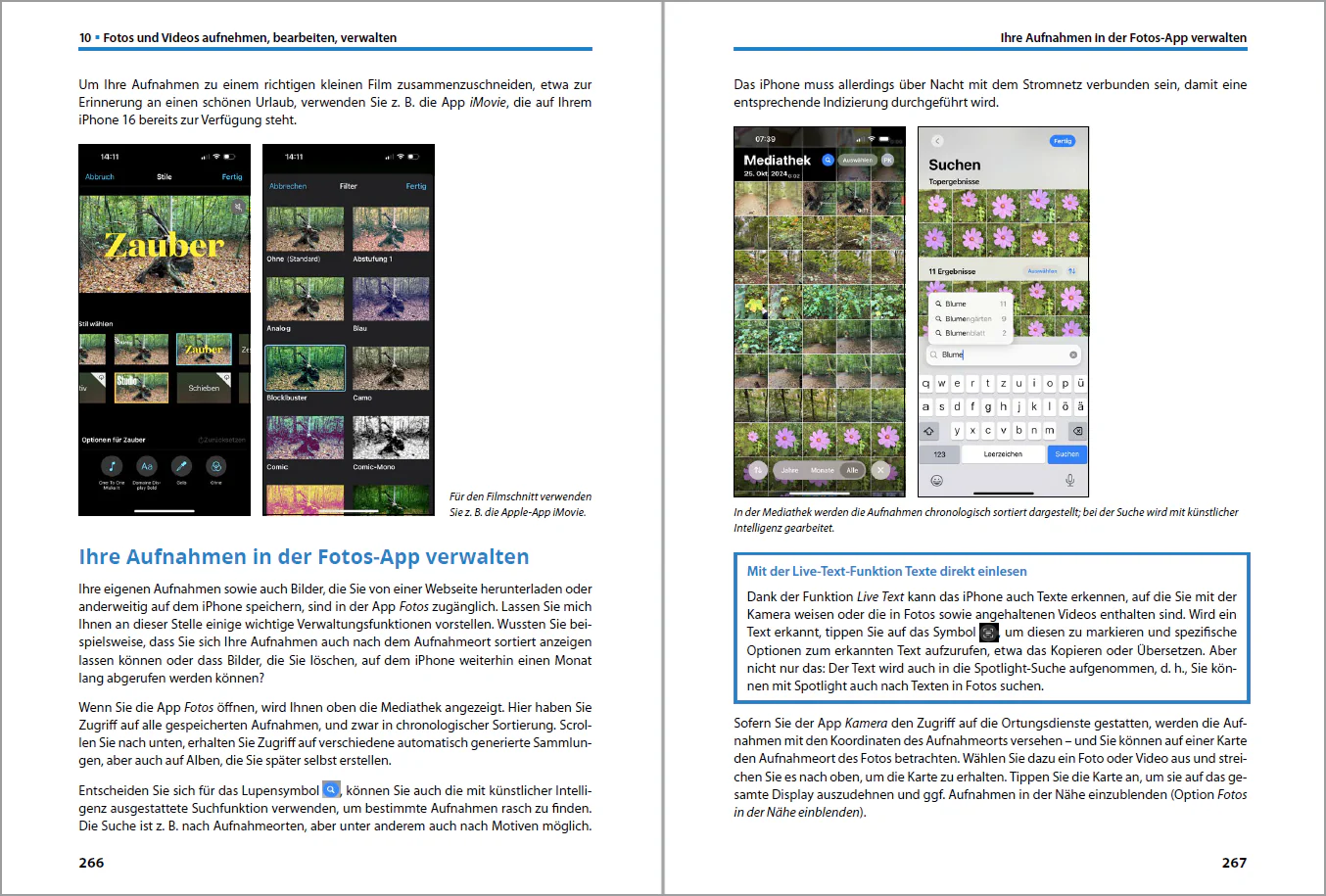1326x896 pixels.
Task: Click in the Blume search input field
Action: point(1003,354)
